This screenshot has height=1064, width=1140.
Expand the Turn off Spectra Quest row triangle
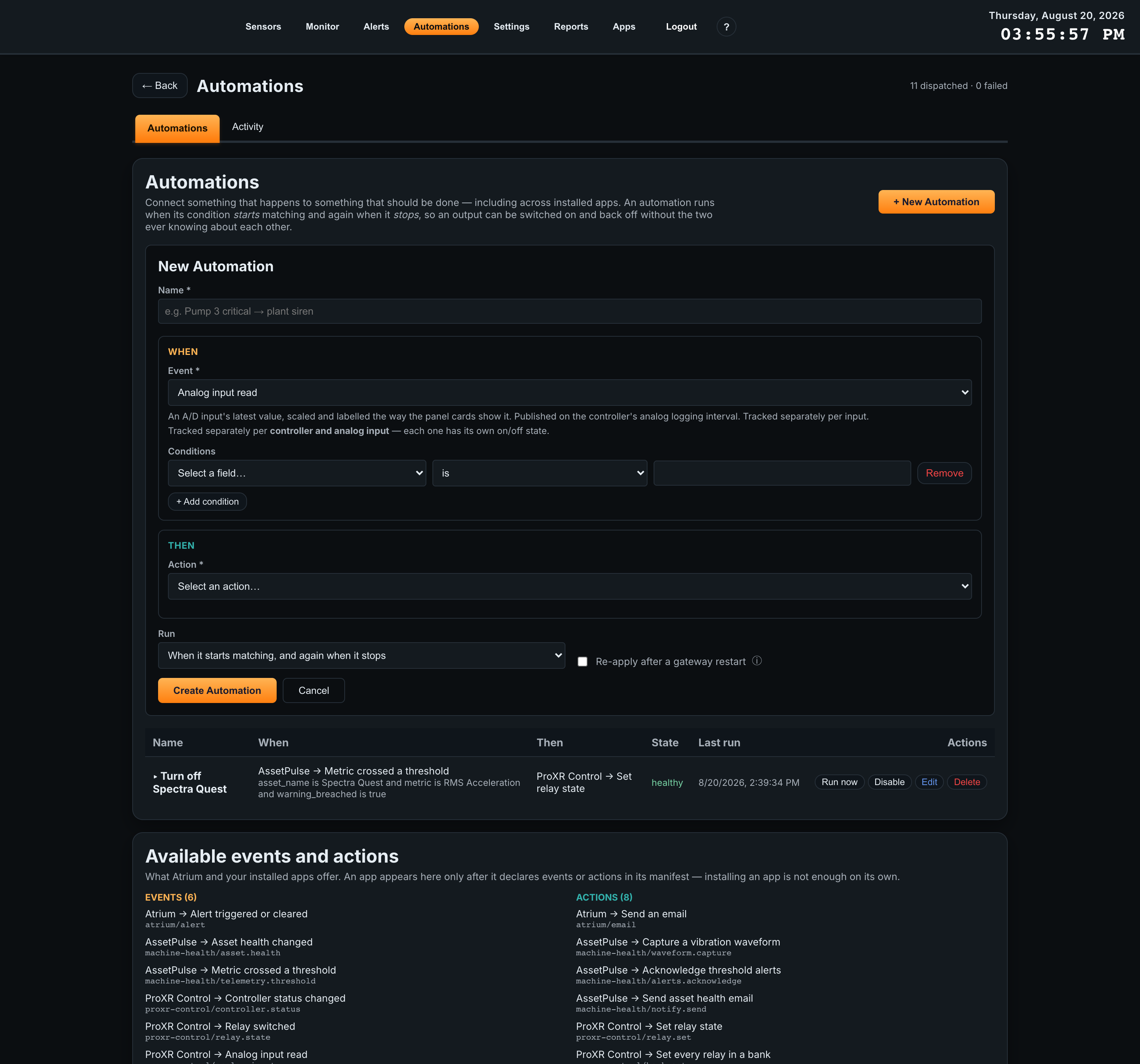click(x=155, y=777)
